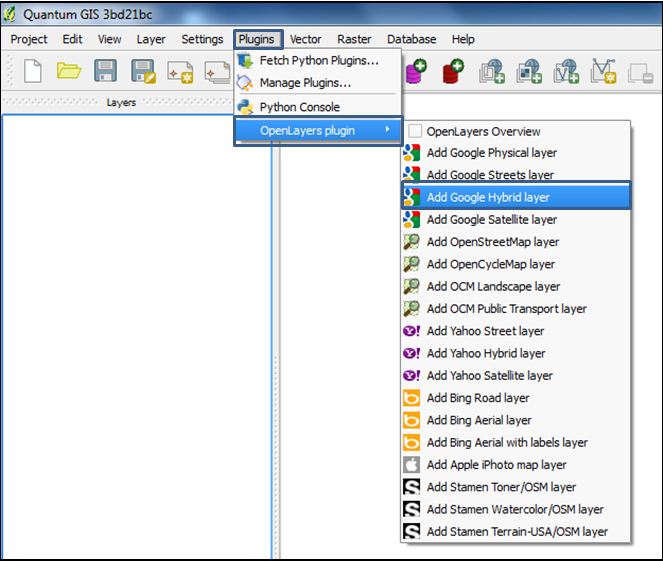Open project with the yellow folder icon
The image size is (663, 561).
point(69,71)
